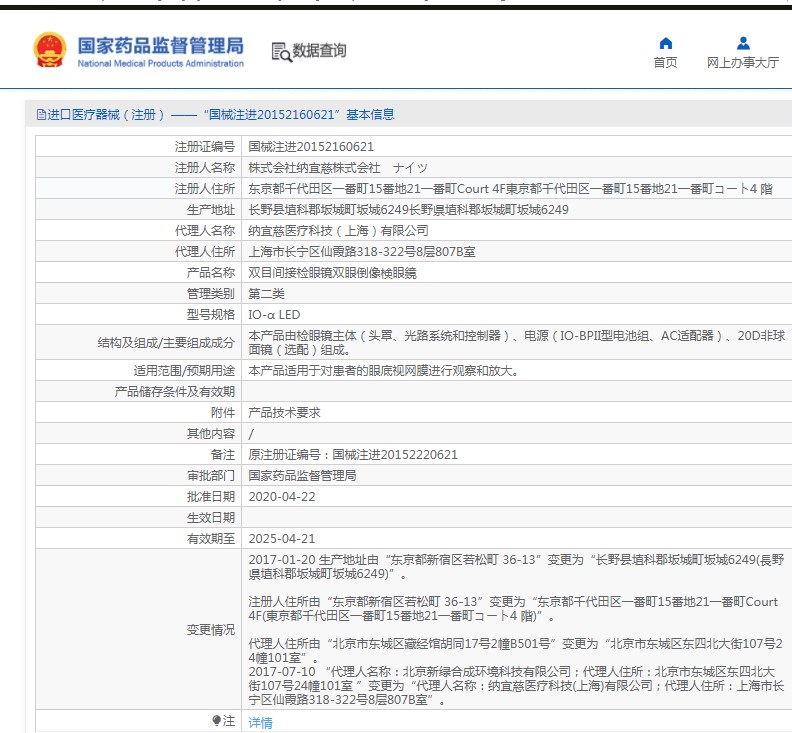
Task: Open 网上办事大厅 text link
Action: [x=743, y=63]
